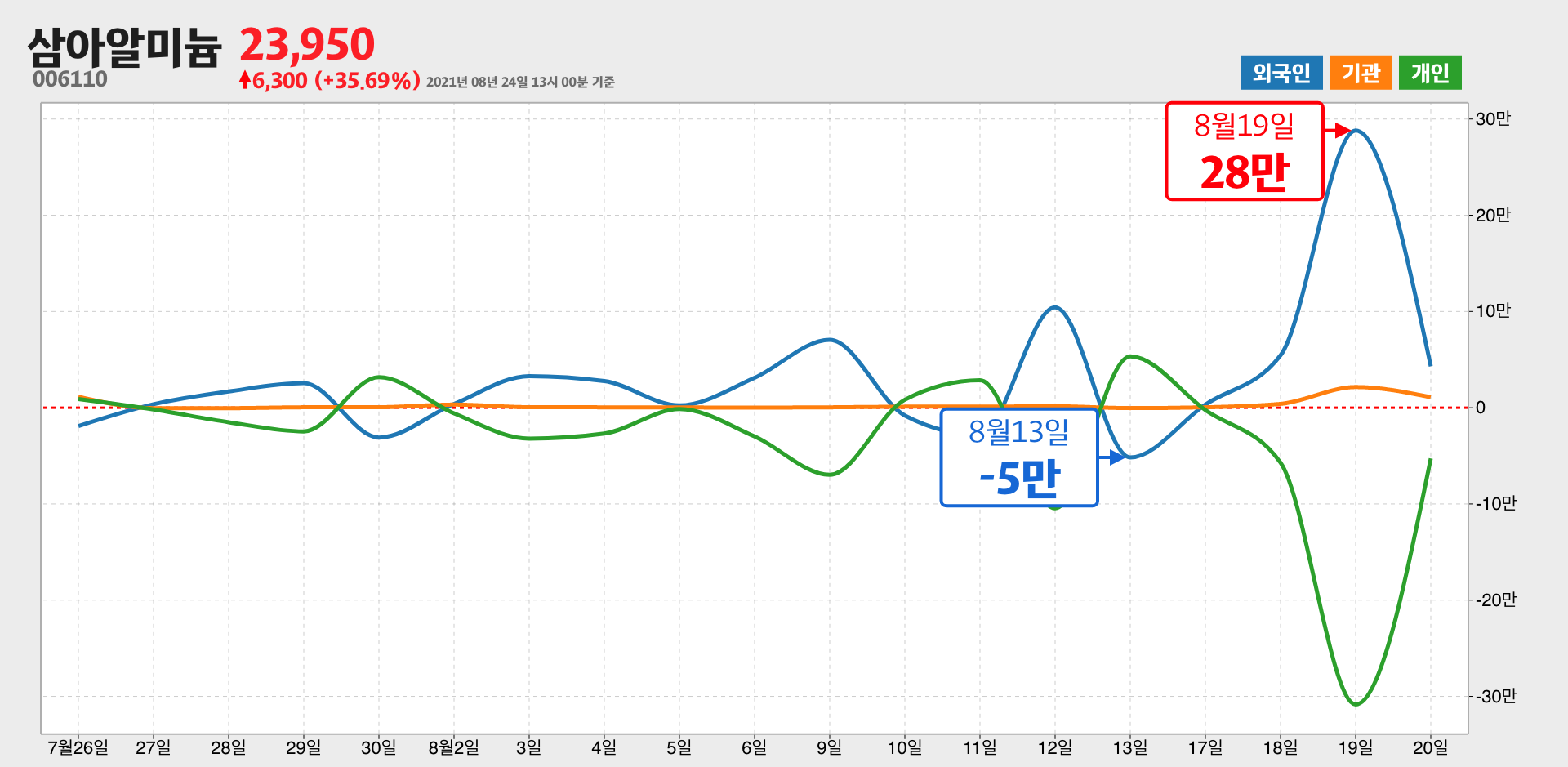Click the price change 6,300 (+35.69%)
The height and width of the screenshot is (767, 1568).
(330, 80)
